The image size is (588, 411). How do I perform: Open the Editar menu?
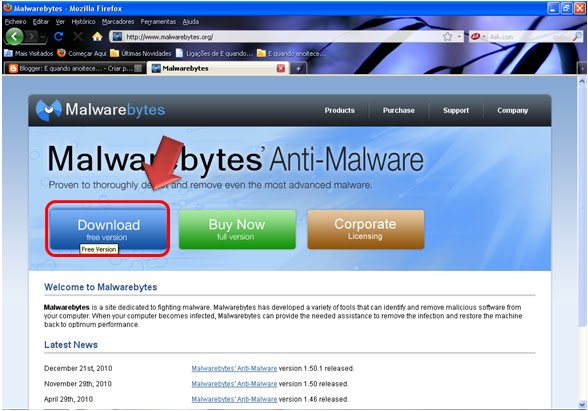point(40,22)
